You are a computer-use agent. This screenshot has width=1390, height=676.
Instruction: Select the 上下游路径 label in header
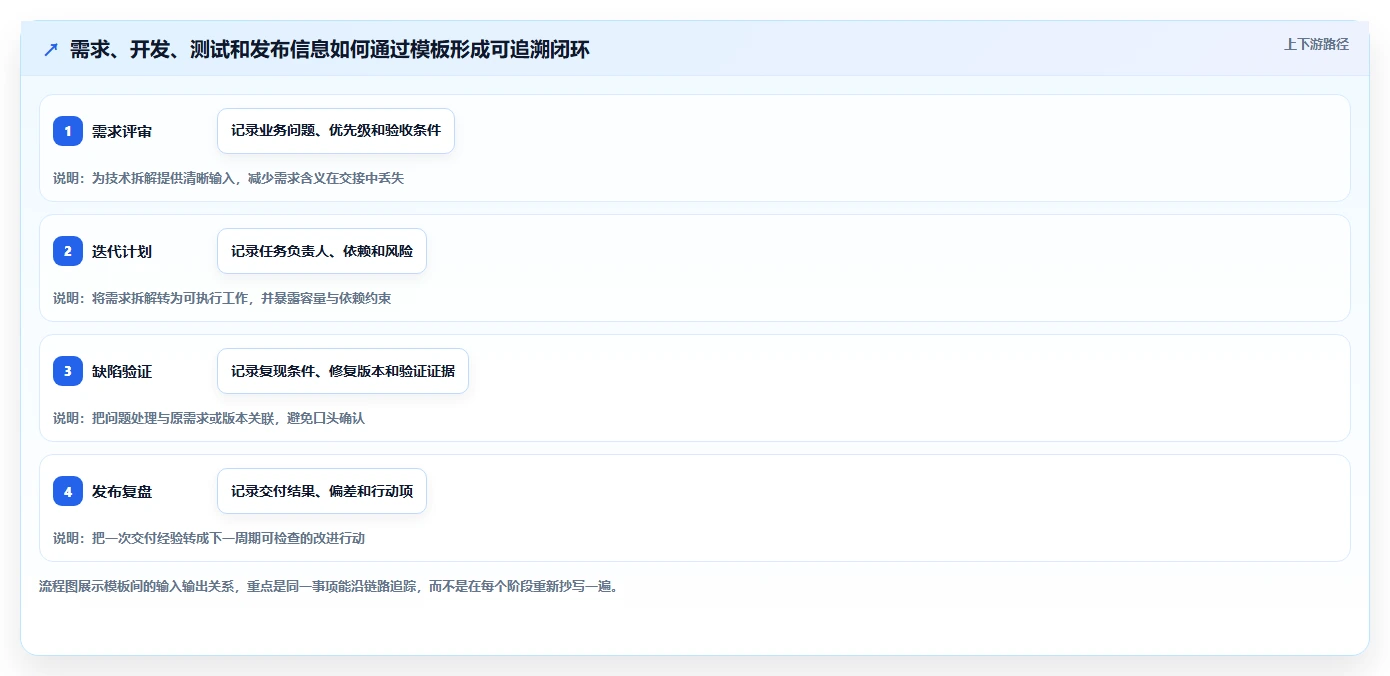(x=1316, y=44)
